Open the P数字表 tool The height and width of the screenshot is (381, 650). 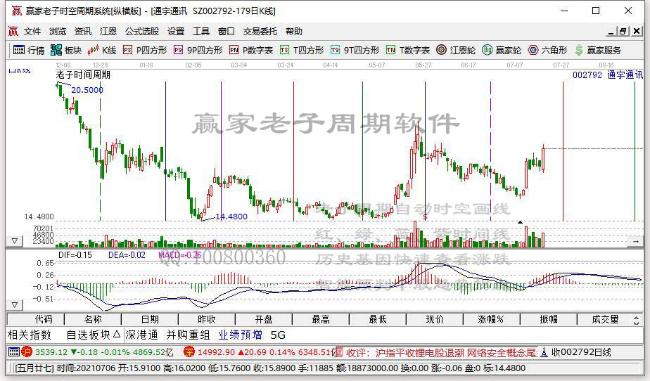point(251,50)
